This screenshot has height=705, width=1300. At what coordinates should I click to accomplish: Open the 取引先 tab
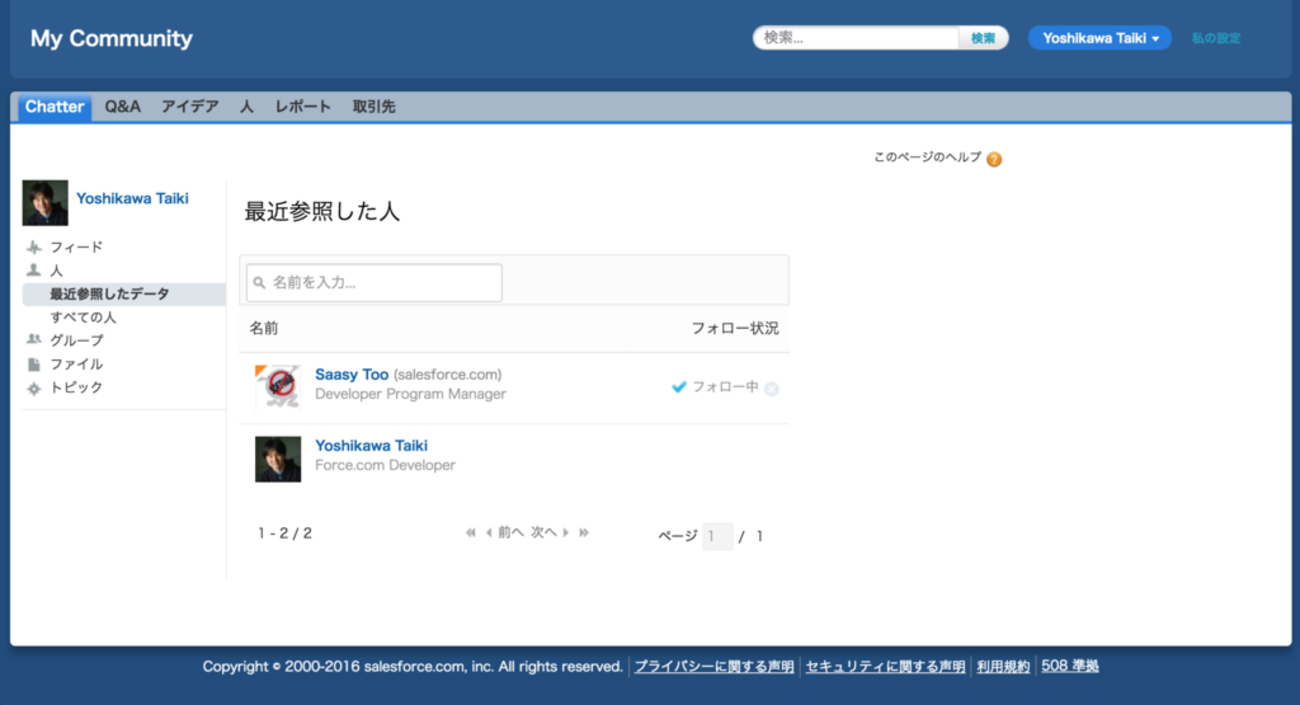[374, 107]
